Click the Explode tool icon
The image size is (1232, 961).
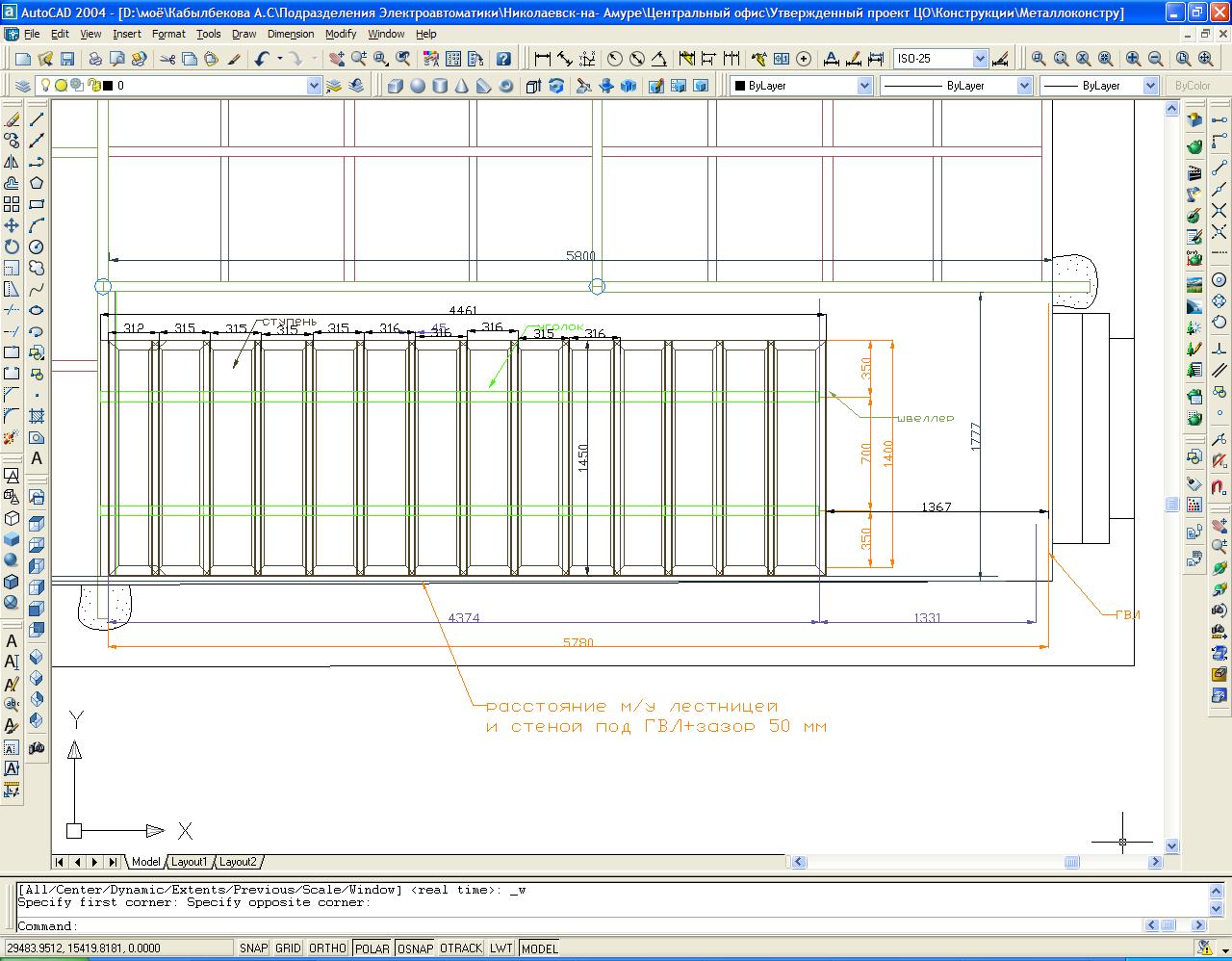coord(12,437)
